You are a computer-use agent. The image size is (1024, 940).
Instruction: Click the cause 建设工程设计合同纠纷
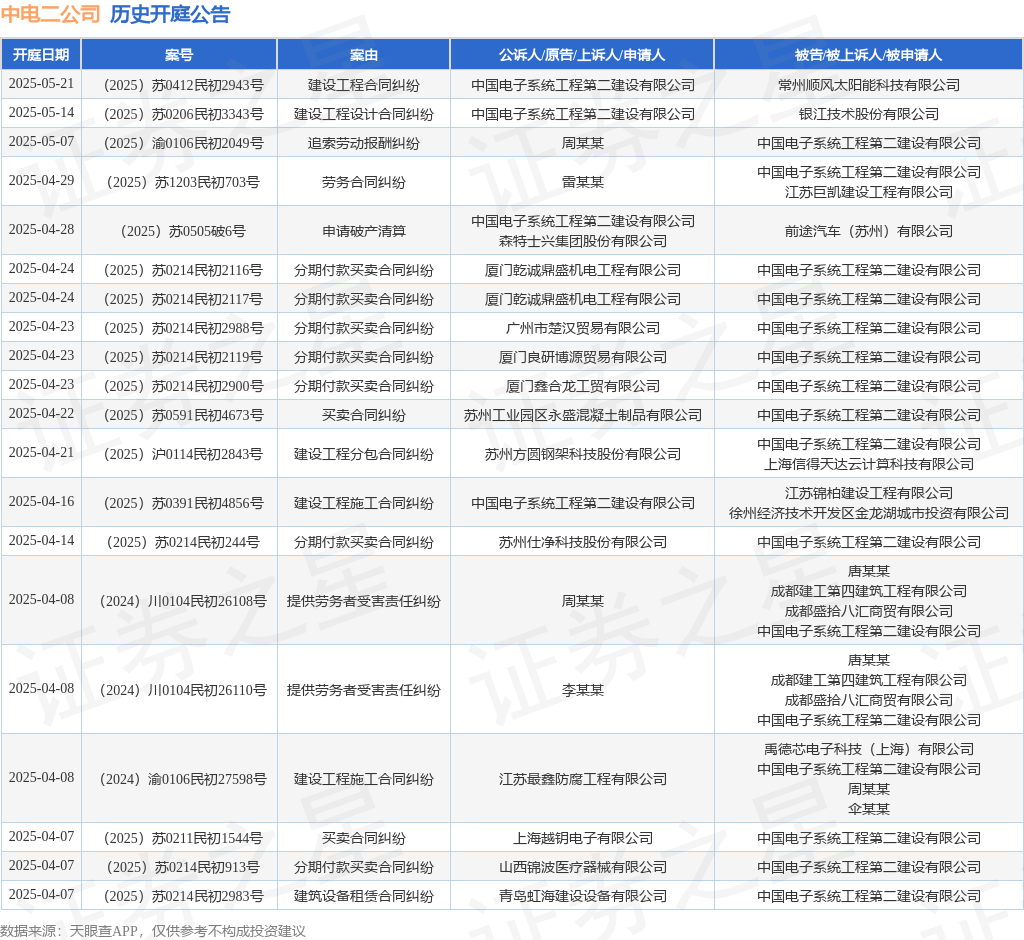coord(364,114)
